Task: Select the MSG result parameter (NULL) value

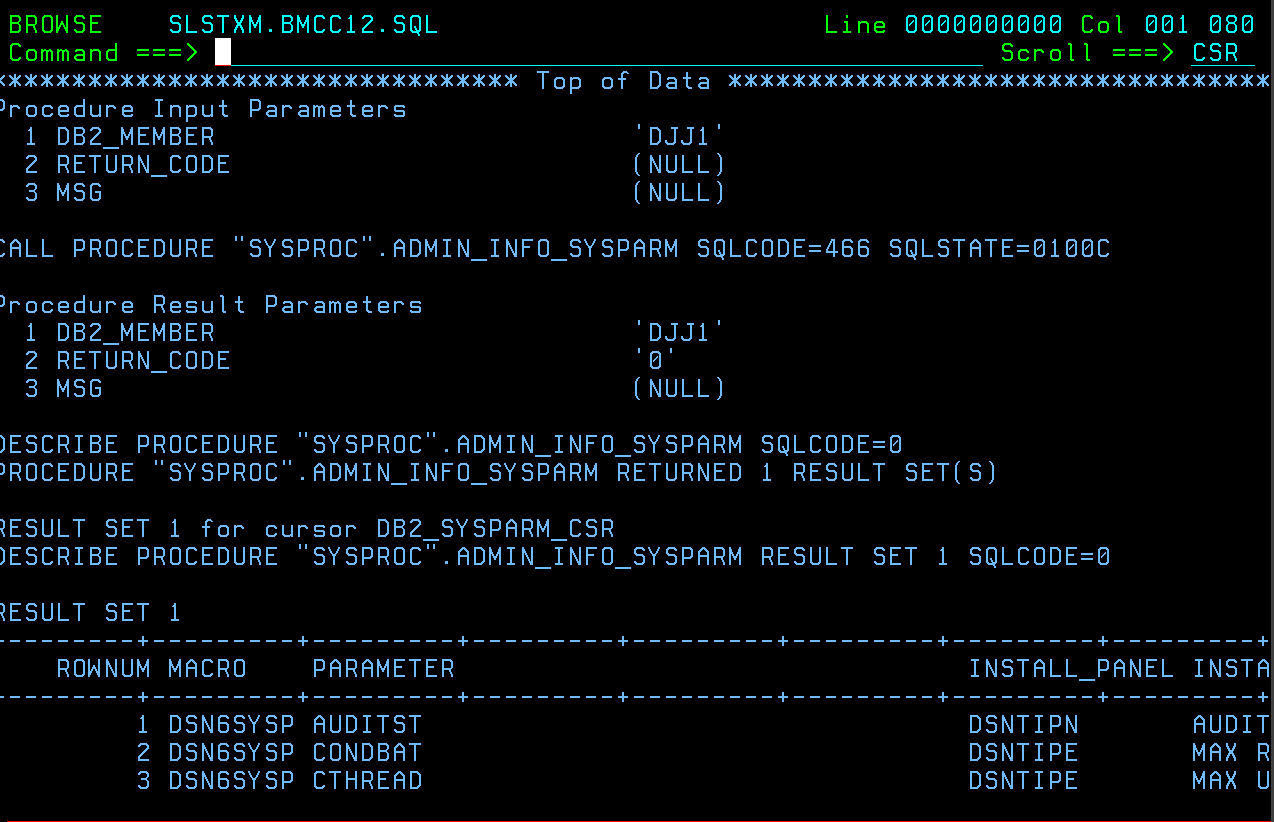Action: click(x=679, y=388)
